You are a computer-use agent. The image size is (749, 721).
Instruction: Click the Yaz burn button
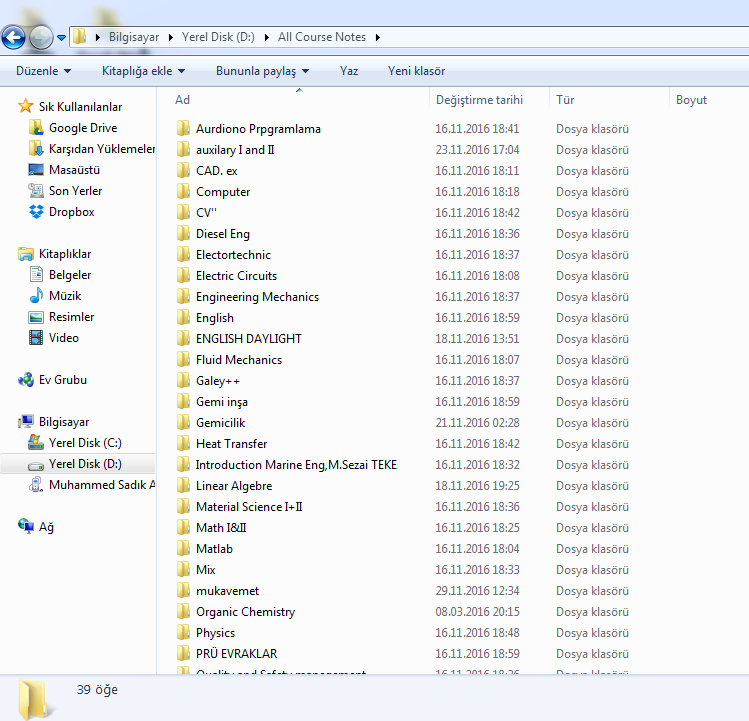click(349, 71)
